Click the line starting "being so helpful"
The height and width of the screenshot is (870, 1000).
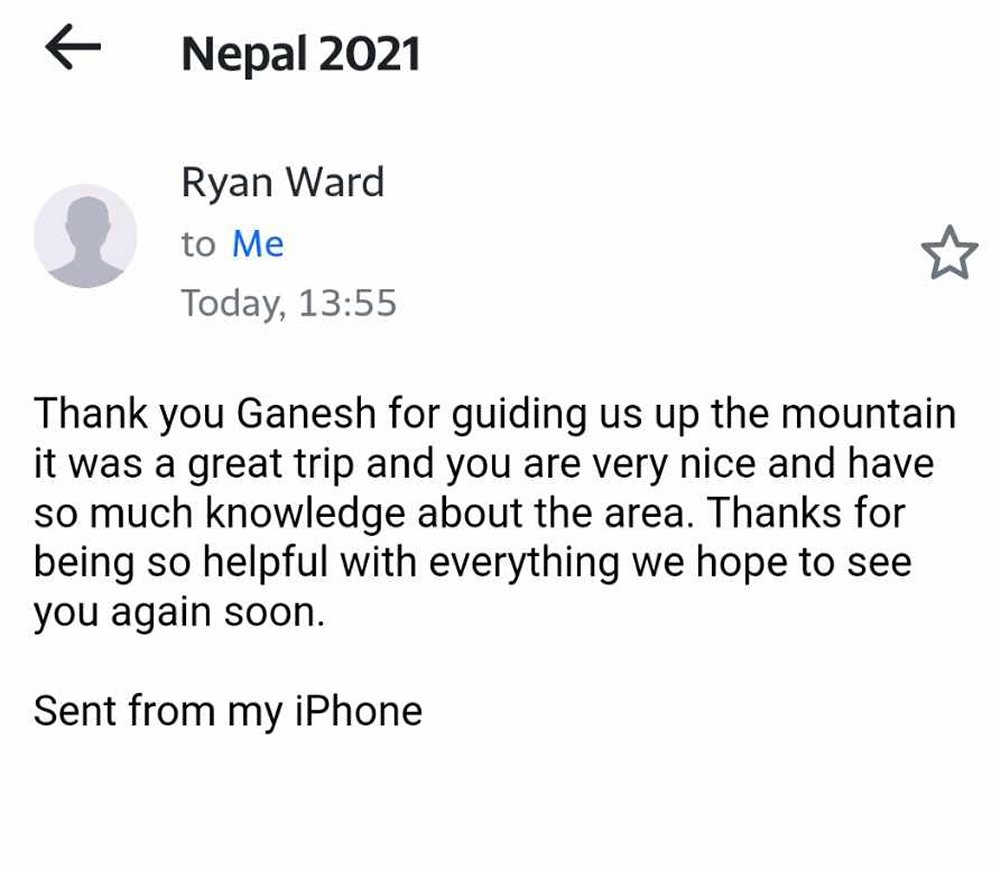click(472, 563)
